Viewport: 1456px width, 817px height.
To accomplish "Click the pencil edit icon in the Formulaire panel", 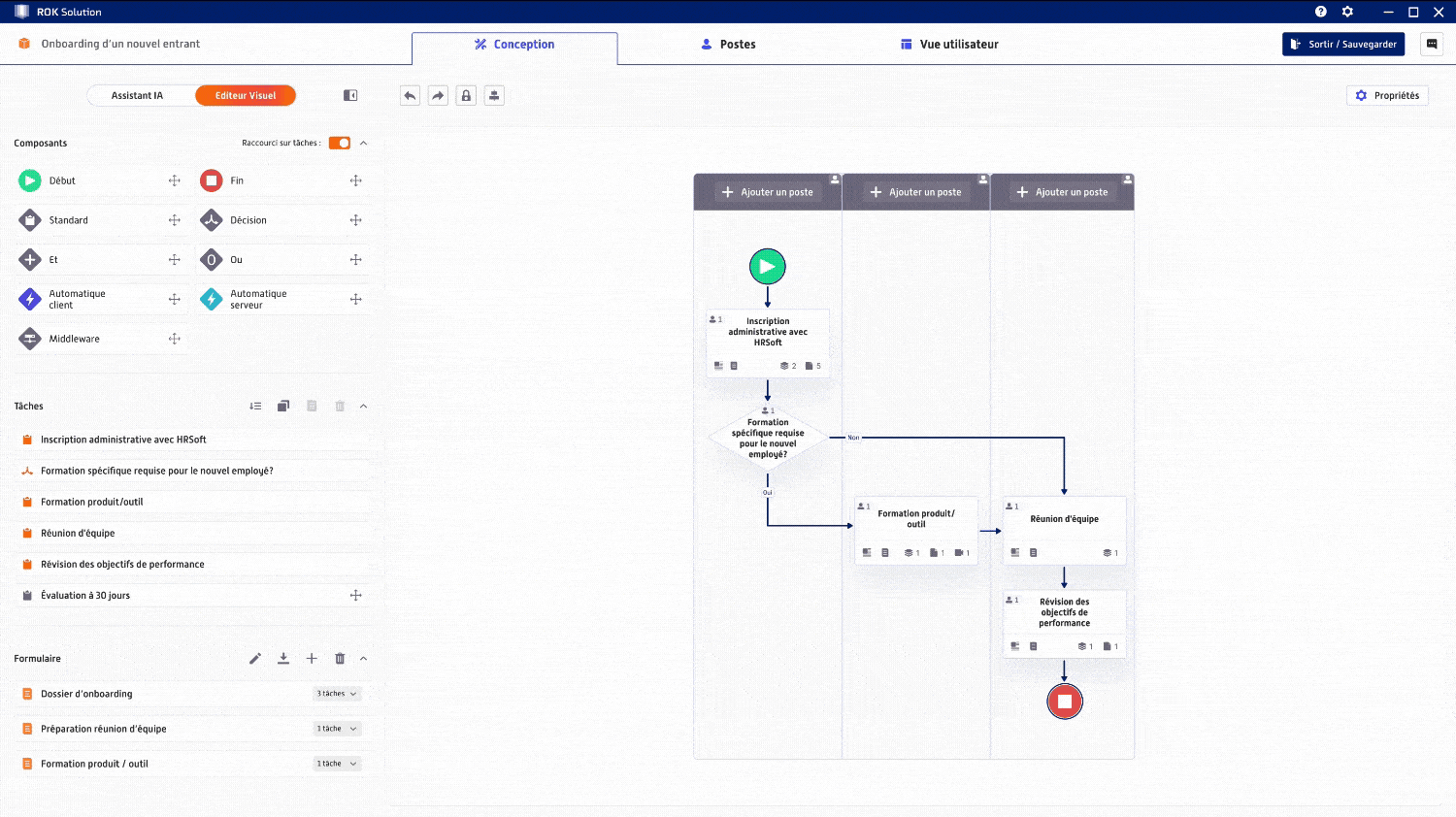I will pos(255,658).
